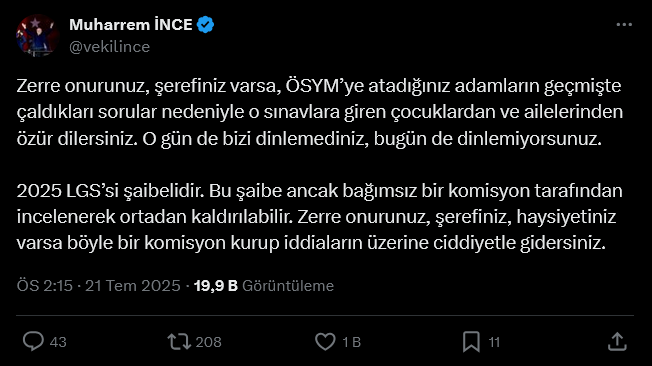This screenshot has height=366, width=652.
Task: Open Muharrem İNCE profile picture
Action: [x=37, y=35]
